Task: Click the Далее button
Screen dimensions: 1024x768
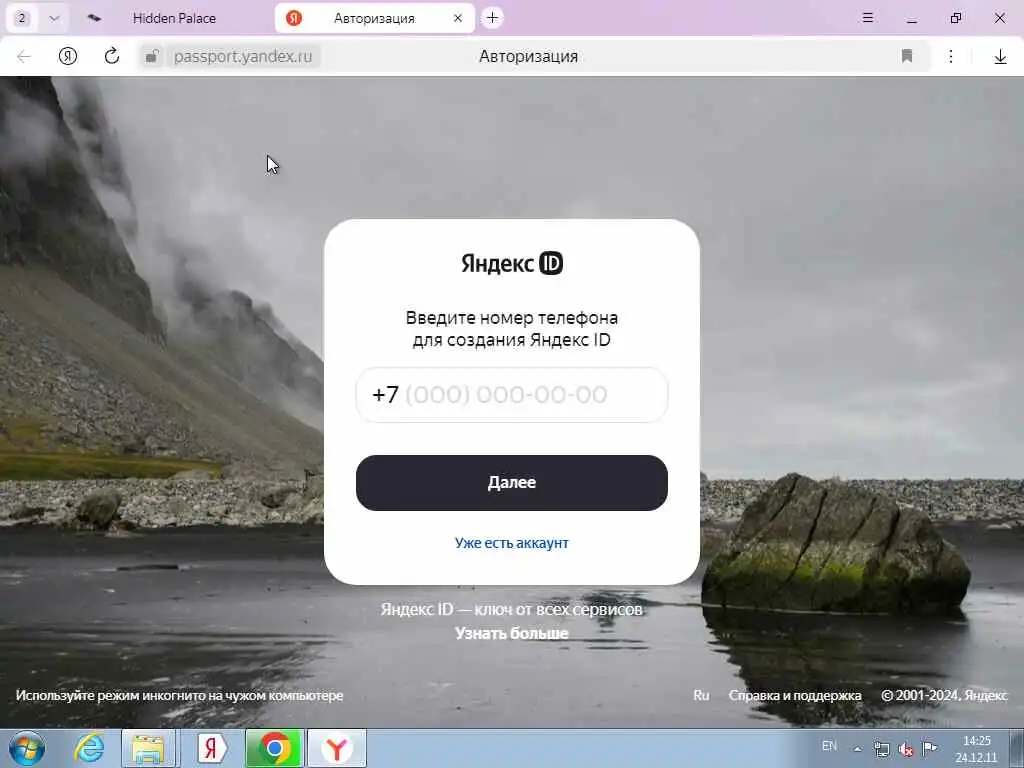Action: click(511, 483)
